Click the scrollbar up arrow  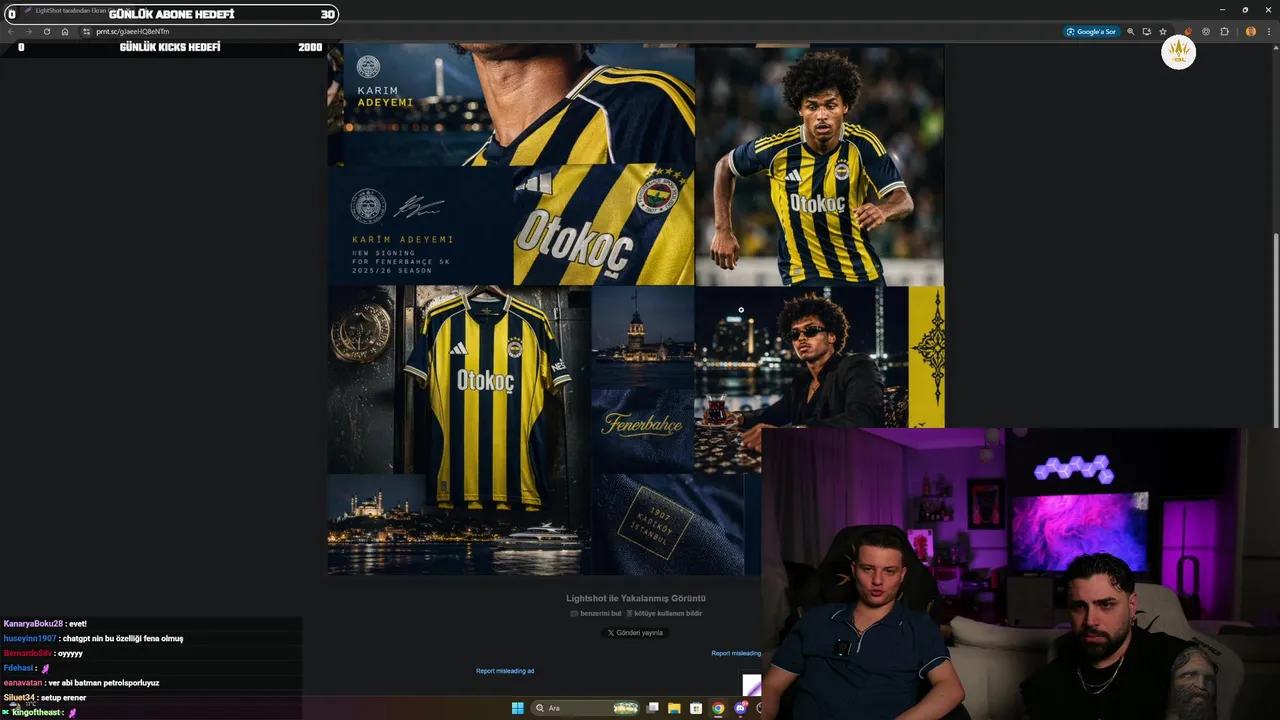pos(1275,47)
